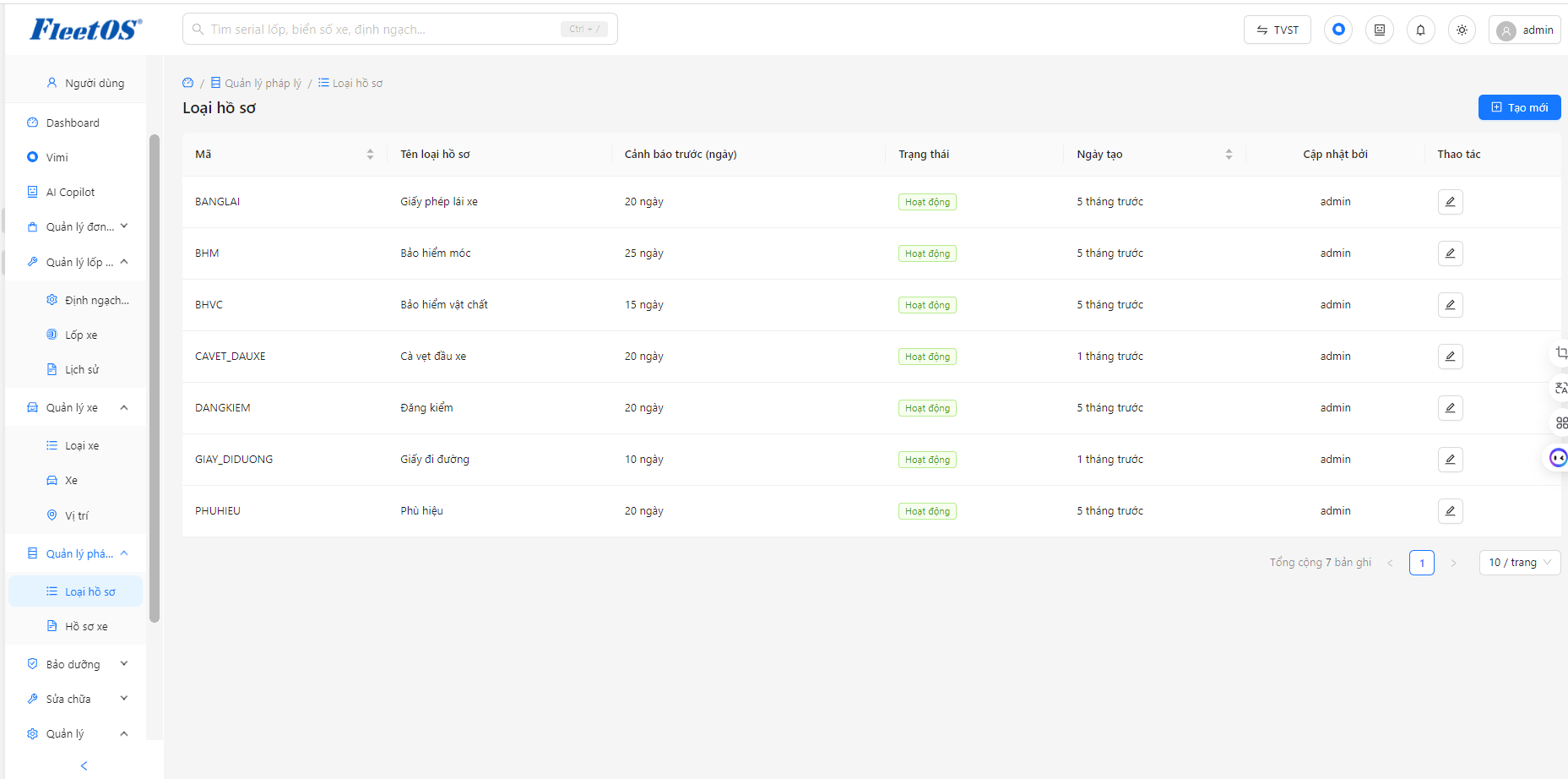Open edit for CAVET_DAUXE row

tap(1450, 357)
